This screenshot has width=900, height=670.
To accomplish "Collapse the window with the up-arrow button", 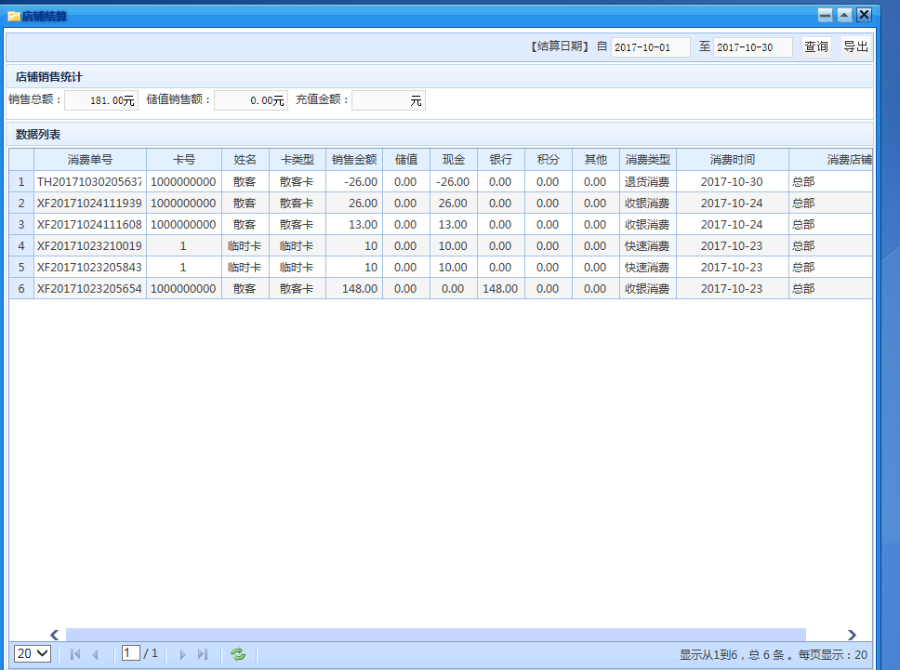I will click(x=844, y=15).
